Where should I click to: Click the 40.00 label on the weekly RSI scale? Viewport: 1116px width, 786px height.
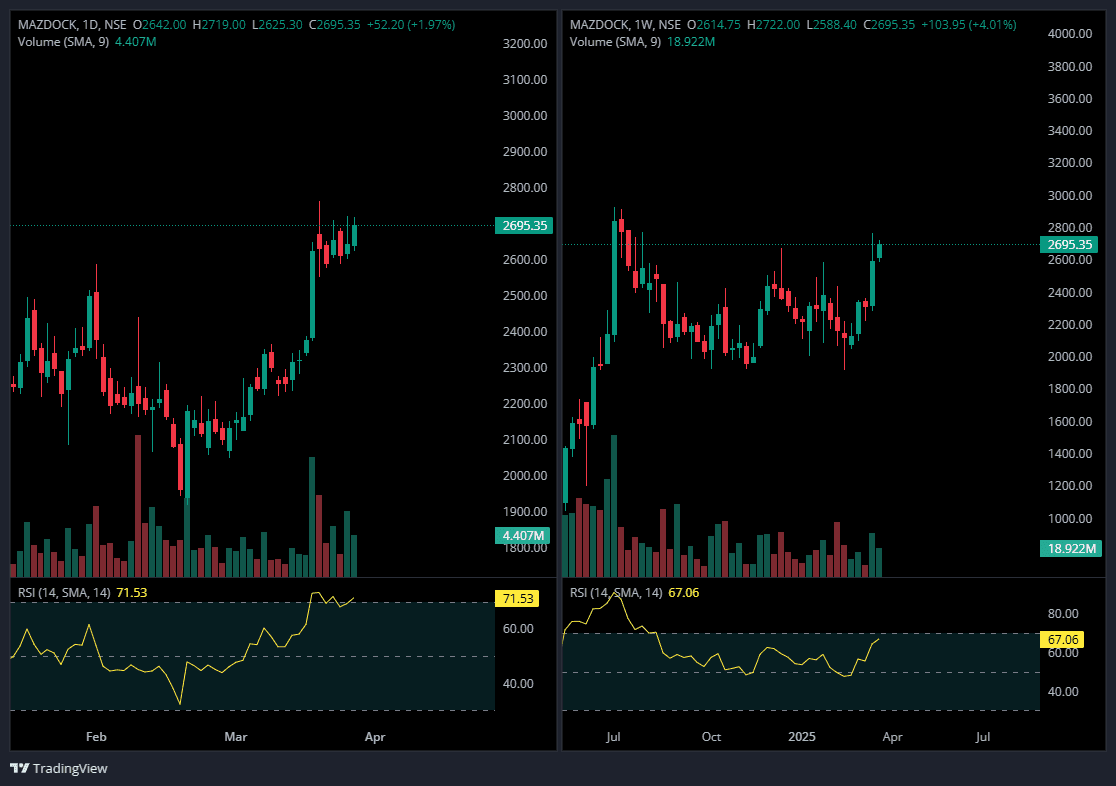coord(1063,692)
